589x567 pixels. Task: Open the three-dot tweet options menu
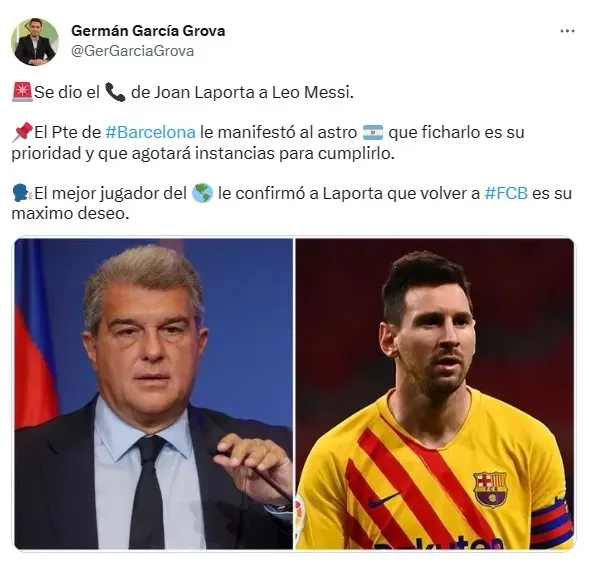click(567, 31)
